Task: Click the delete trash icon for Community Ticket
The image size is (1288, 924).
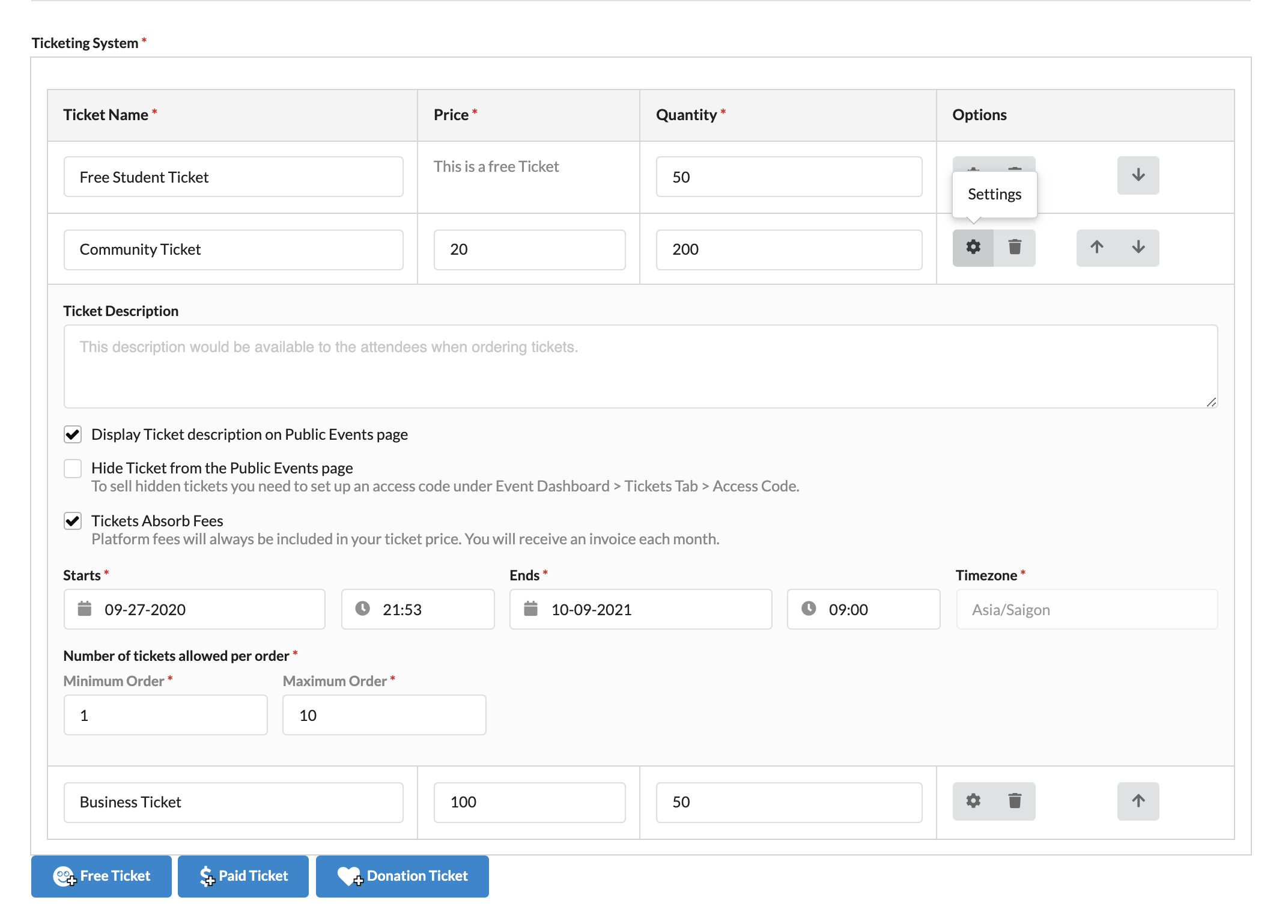Action: (x=1013, y=247)
